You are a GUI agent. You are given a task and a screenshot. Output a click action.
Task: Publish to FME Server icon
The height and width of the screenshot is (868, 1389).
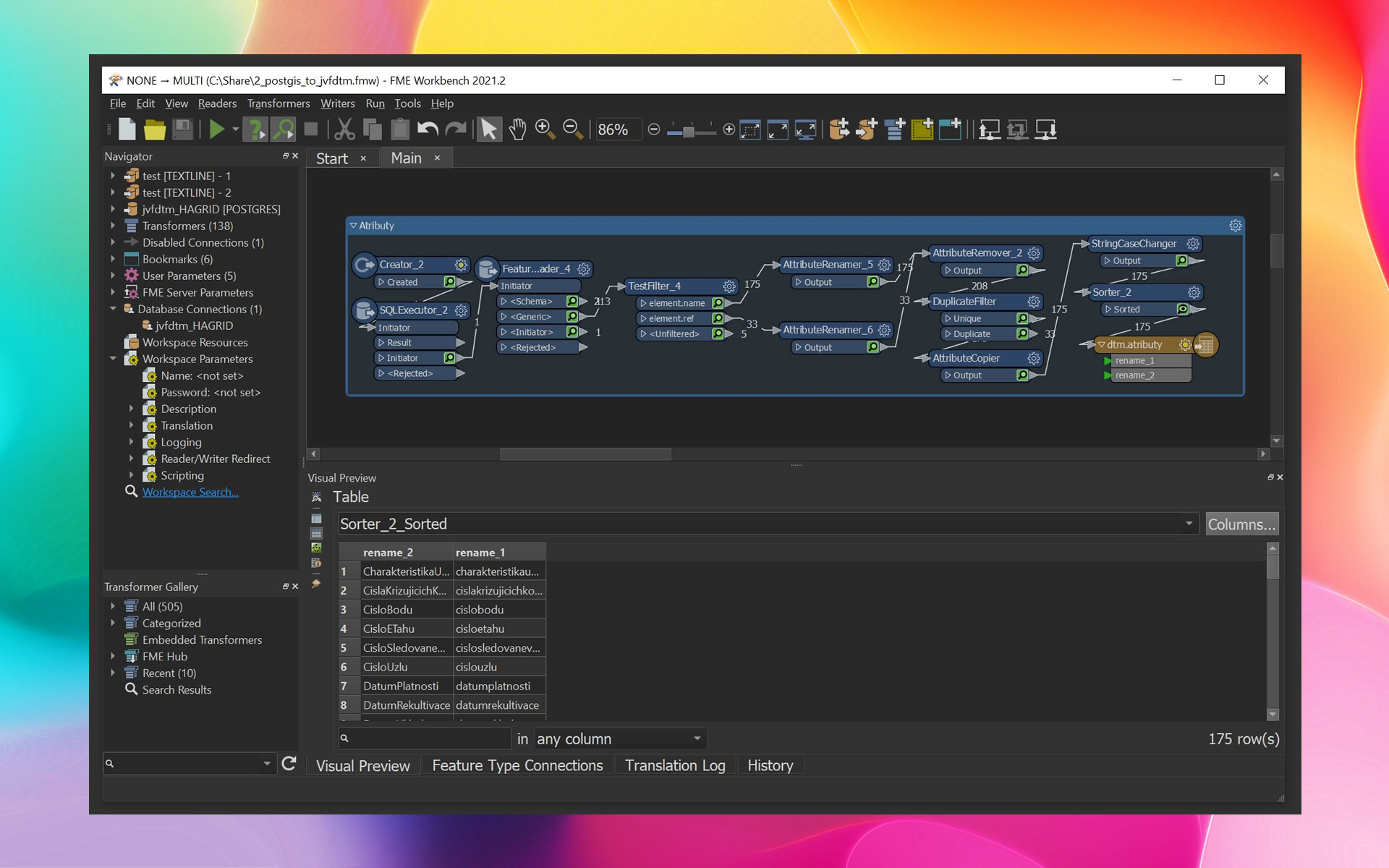(989, 129)
